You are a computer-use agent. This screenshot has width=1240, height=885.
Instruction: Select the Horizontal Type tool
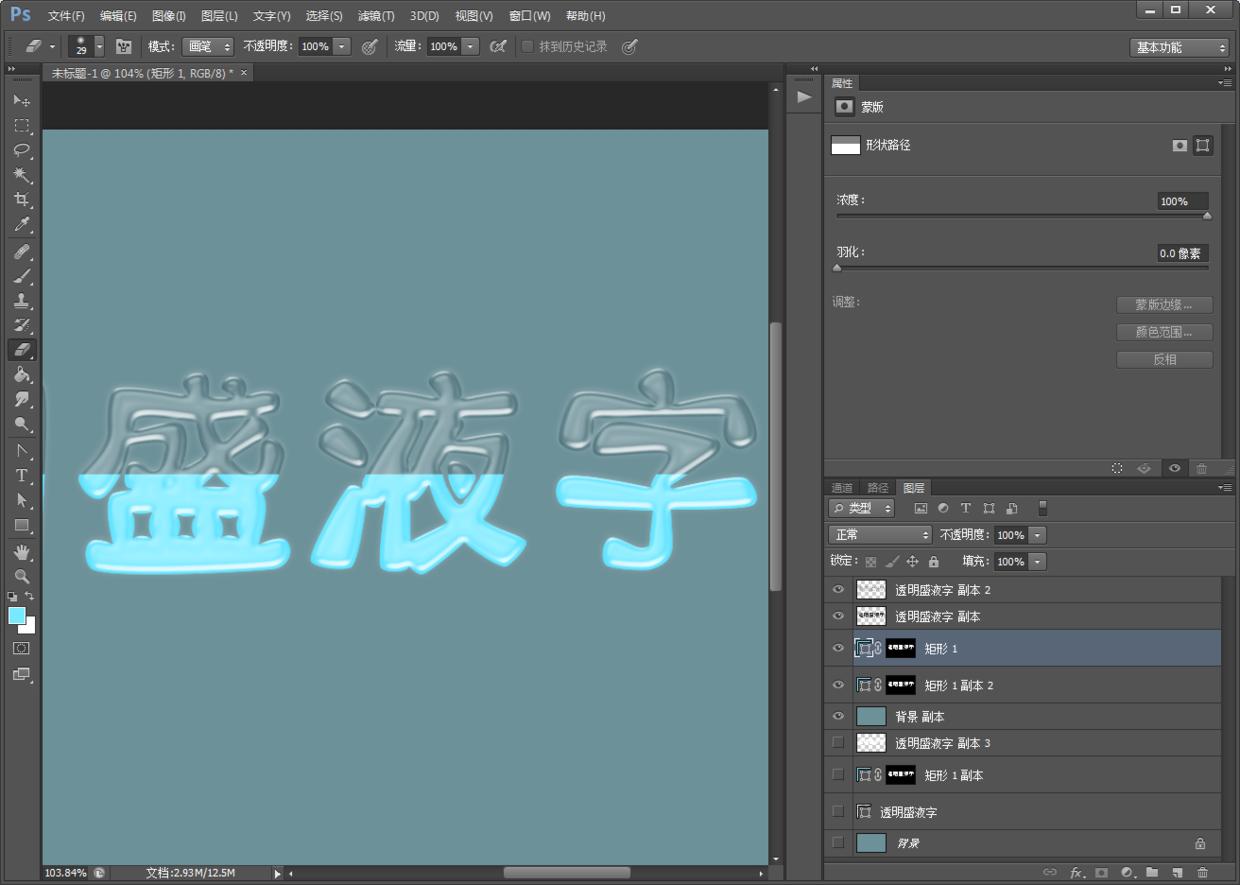tap(21, 475)
